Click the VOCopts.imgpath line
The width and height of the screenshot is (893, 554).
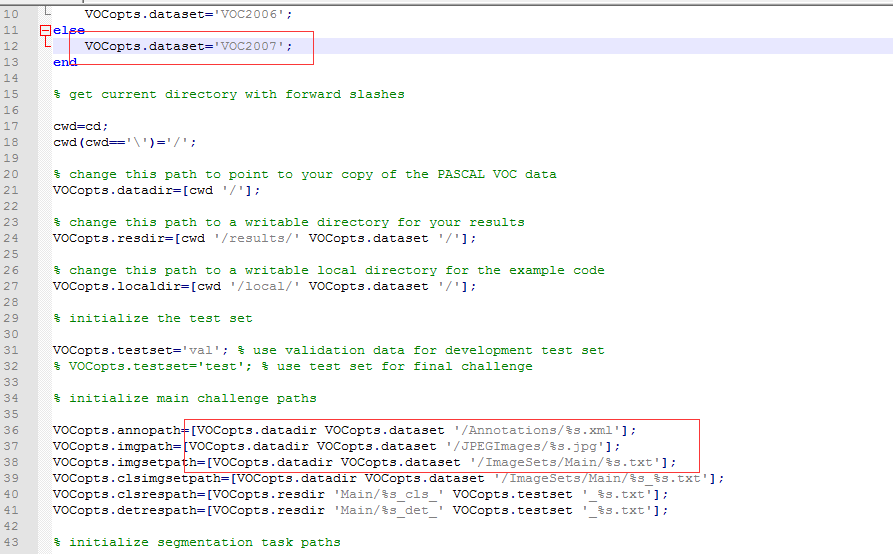pos(337,446)
